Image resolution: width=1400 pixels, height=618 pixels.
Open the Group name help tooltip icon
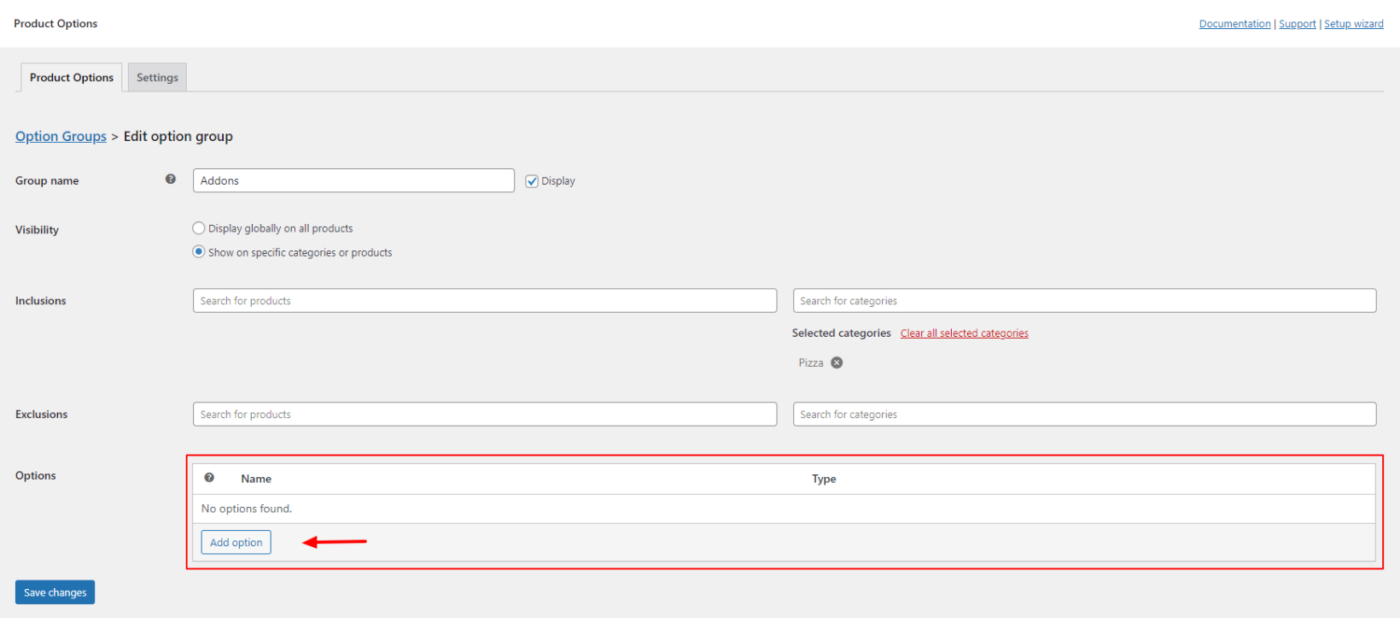pos(170,179)
